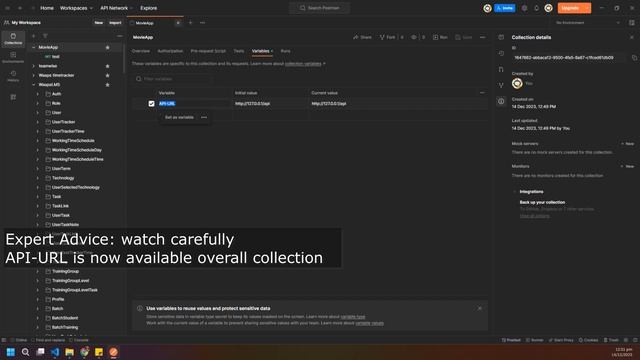
Task: Click the Import button
Action: (x=115, y=23)
